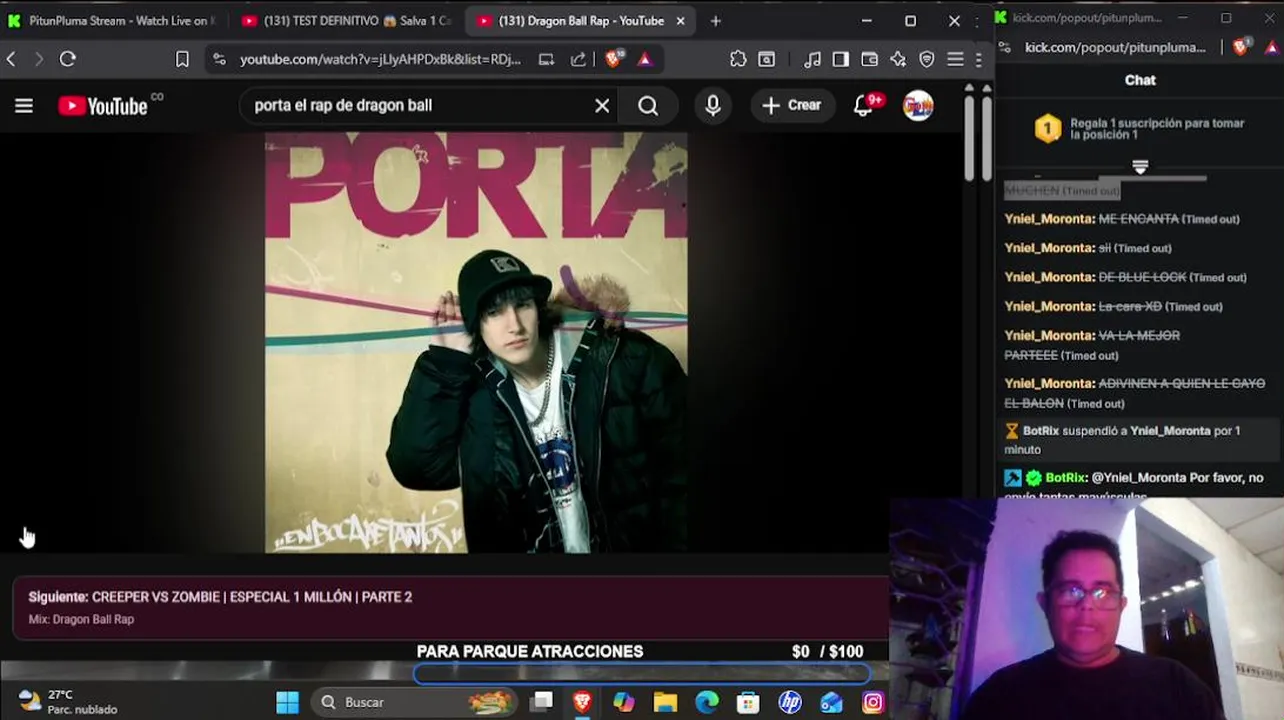This screenshot has width=1284, height=720.
Task: Click the Regala 1 suscripción banner
Action: pos(1140,129)
